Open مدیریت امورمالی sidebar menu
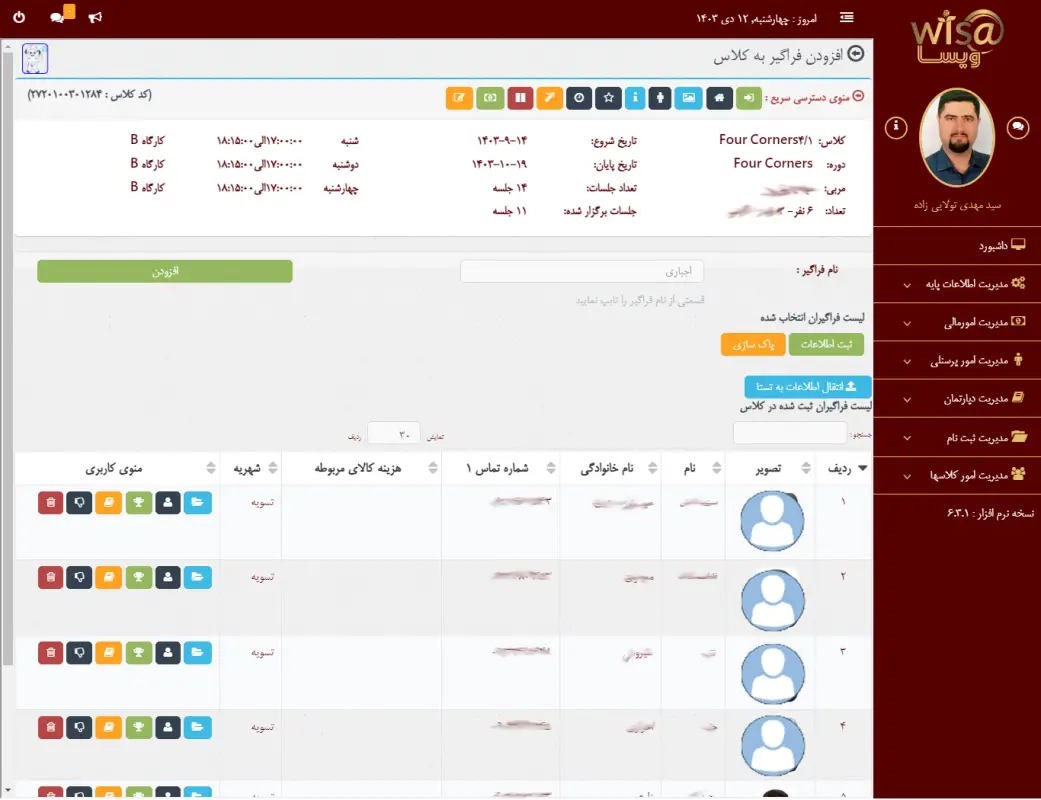The image size is (1041, 800). pyautogui.click(x=957, y=322)
